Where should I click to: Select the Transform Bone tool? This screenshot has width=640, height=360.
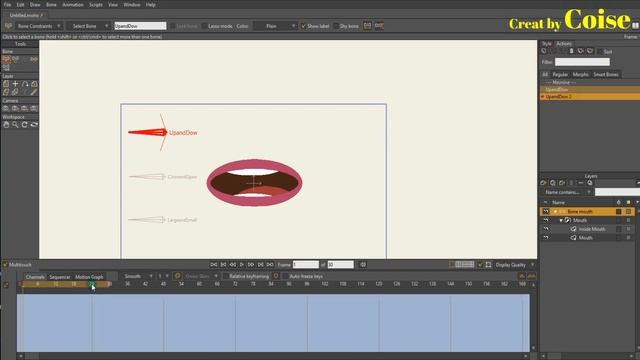click(15, 59)
